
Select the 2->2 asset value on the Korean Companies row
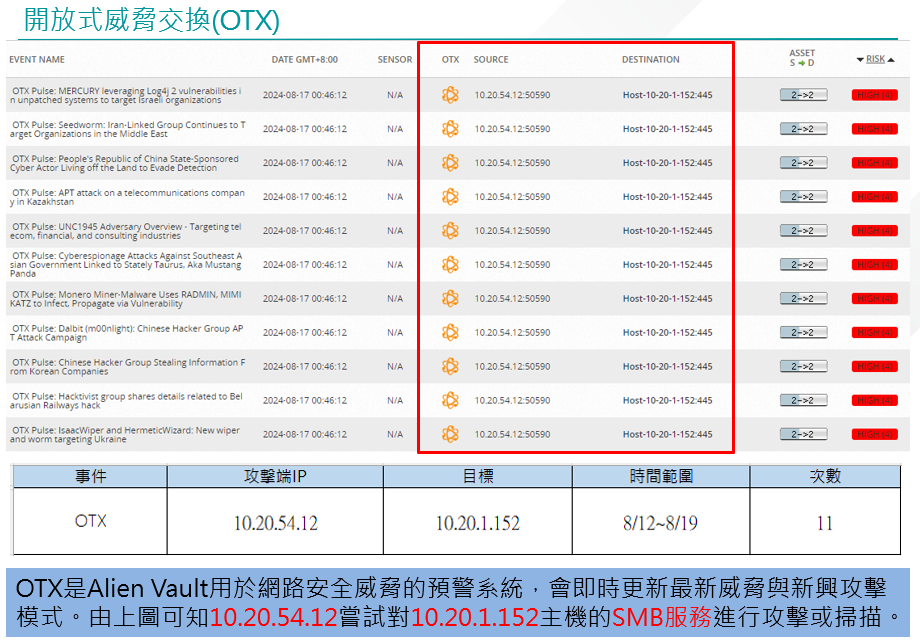point(803,367)
